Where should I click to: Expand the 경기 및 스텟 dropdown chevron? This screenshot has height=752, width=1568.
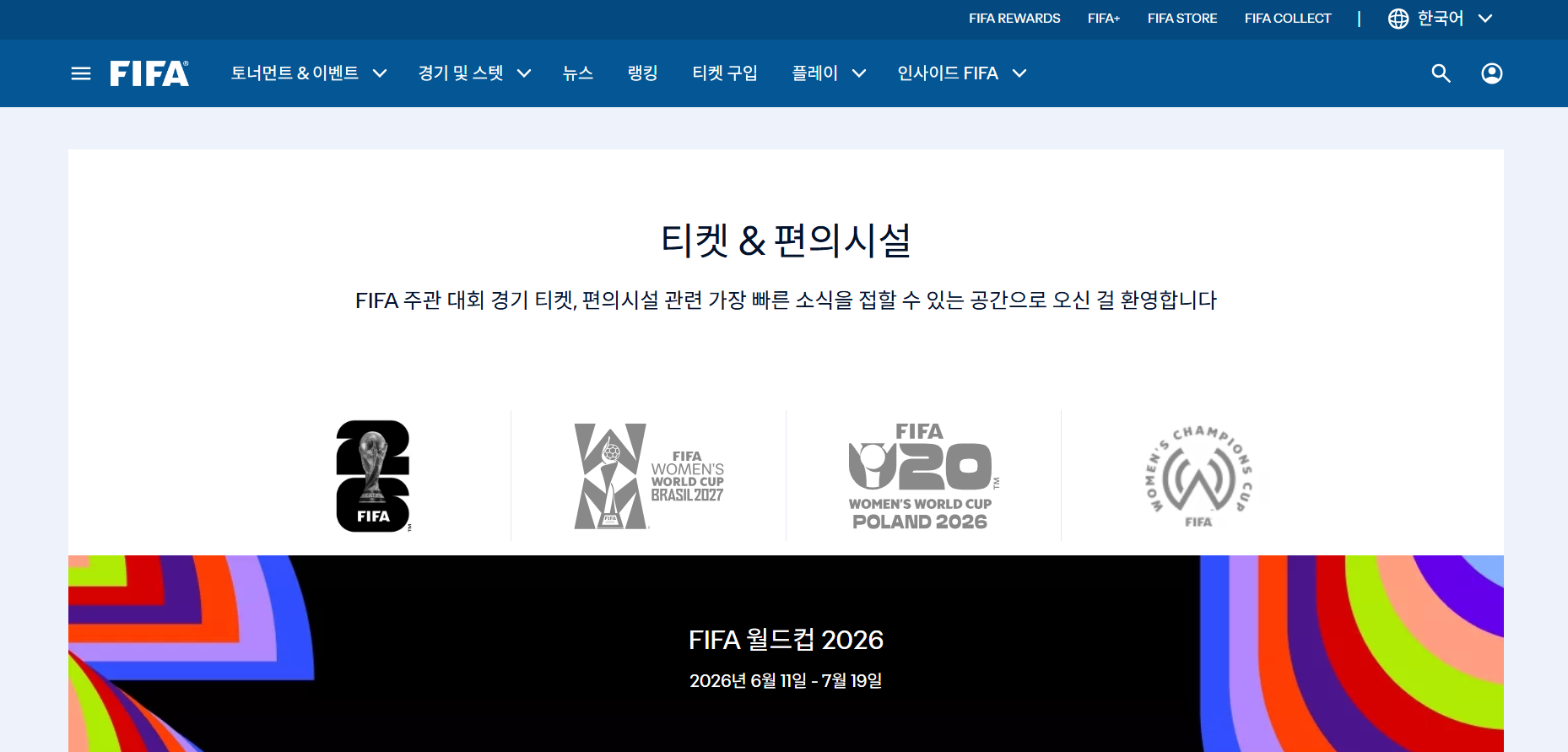click(x=524, y=73)
